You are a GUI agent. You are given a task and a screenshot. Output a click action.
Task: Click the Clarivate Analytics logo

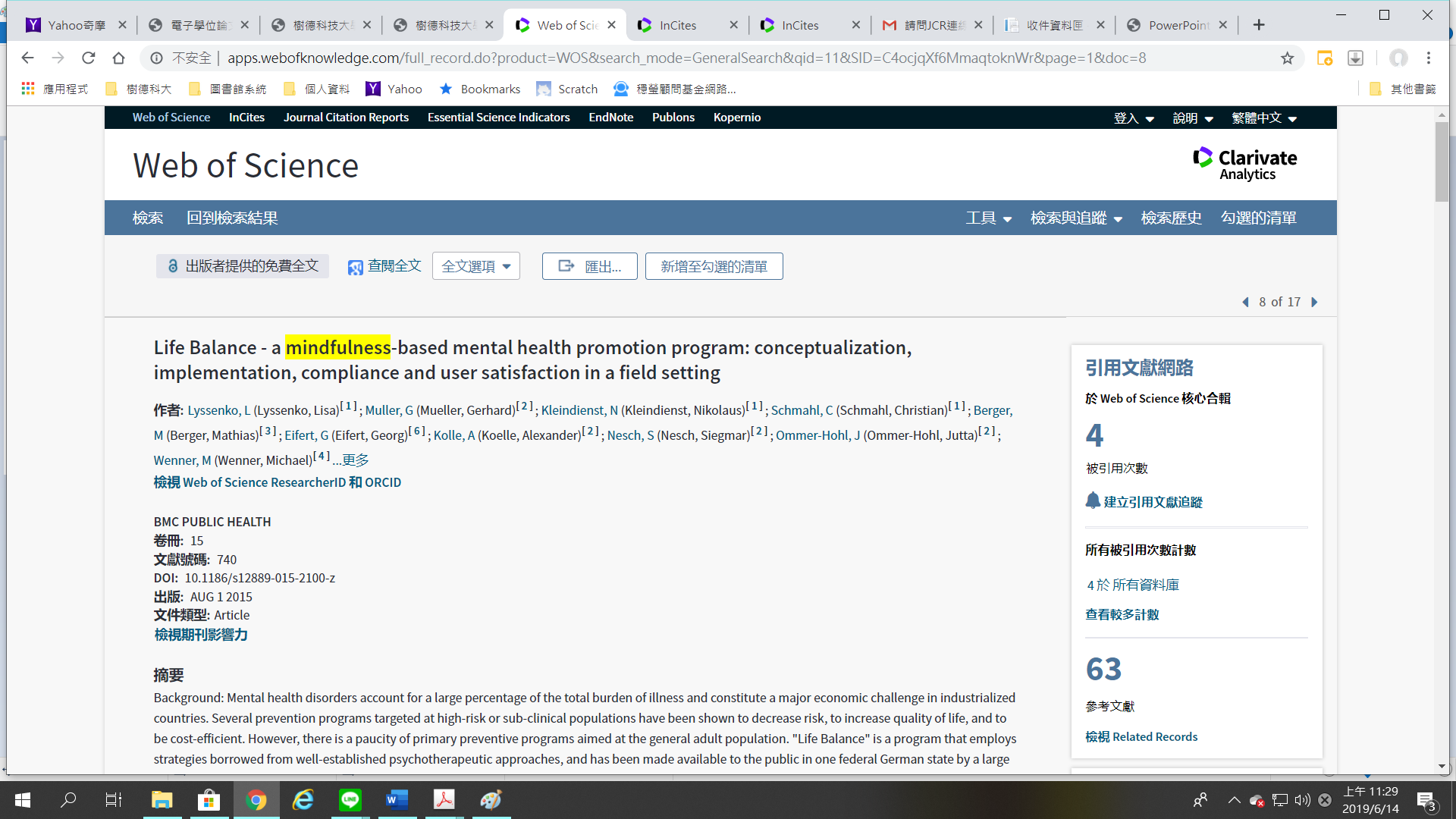1244,165
